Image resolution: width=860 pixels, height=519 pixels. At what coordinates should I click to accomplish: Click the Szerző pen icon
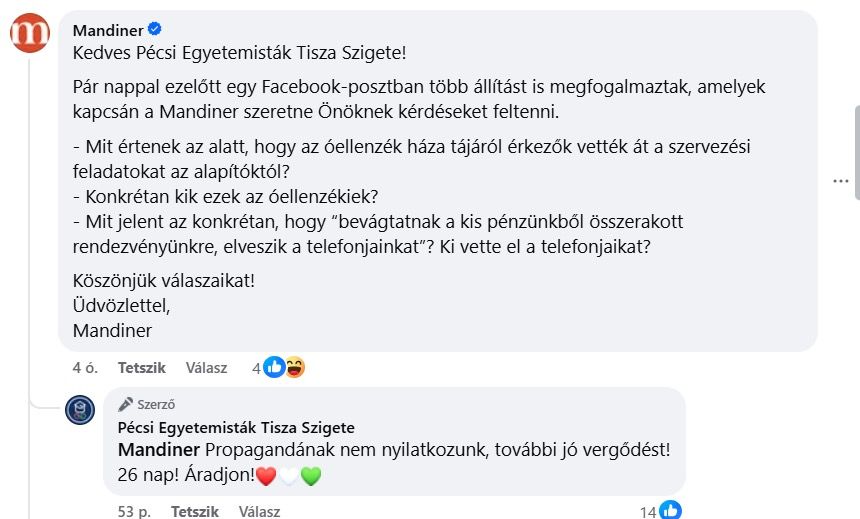[125, 405]
